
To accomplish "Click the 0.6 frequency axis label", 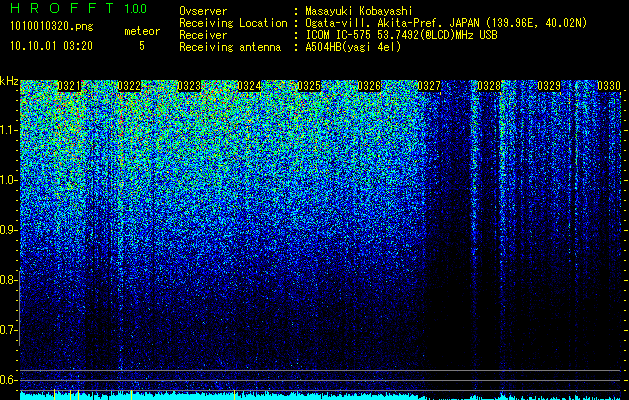I will click(x=9, y=380).
